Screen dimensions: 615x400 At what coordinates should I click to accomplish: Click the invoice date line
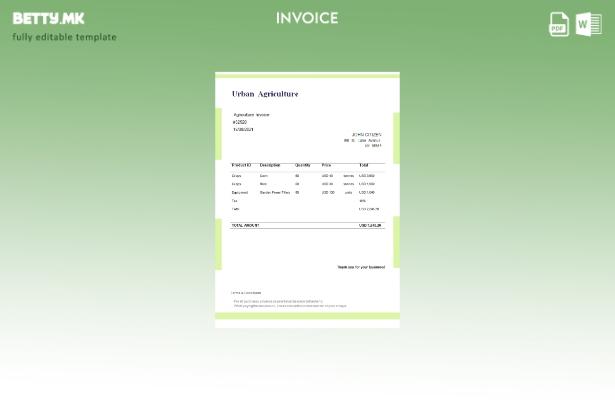tap(243, 129)
